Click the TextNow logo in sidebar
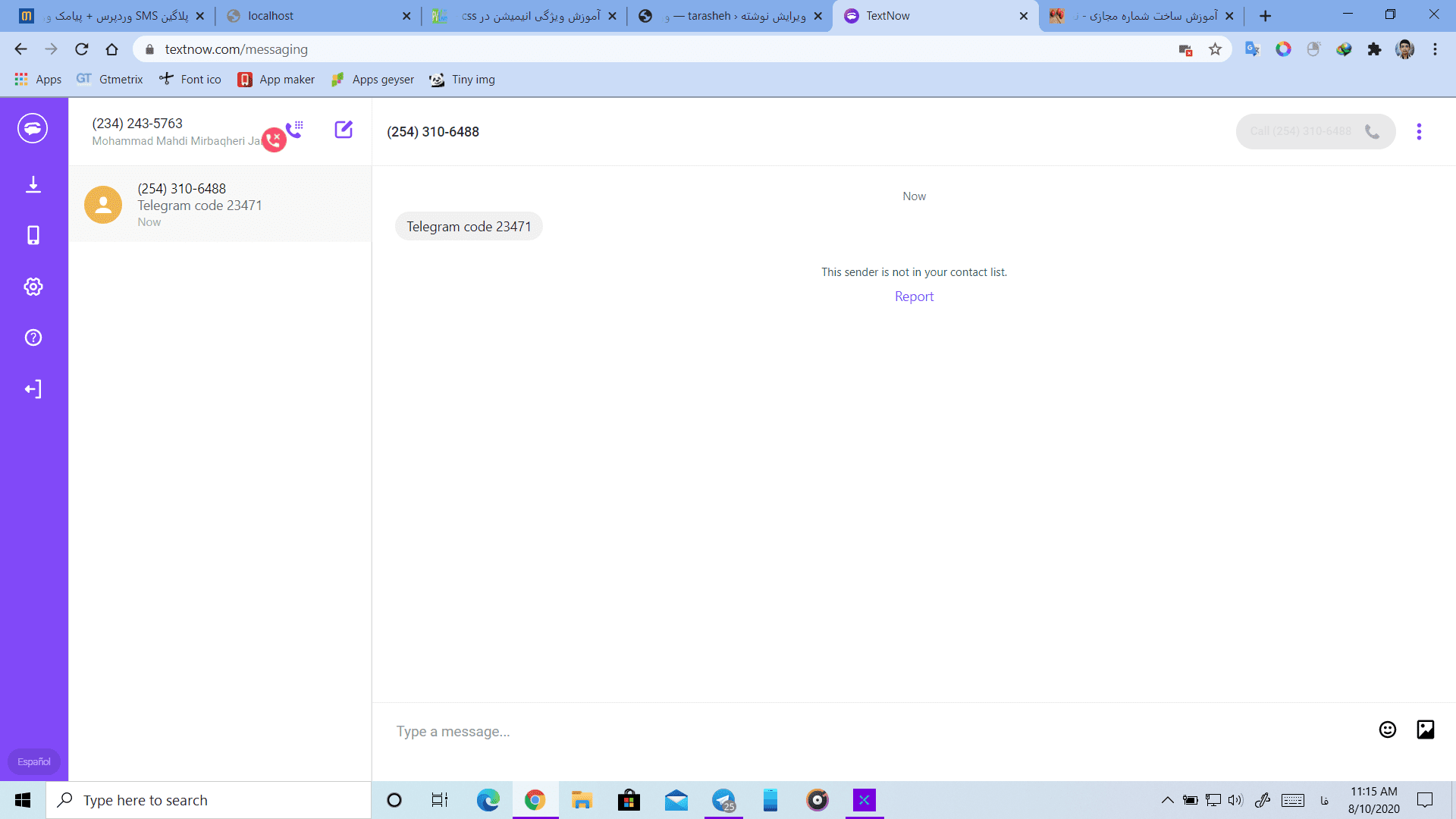1456x819 pixels. point(33,128)
